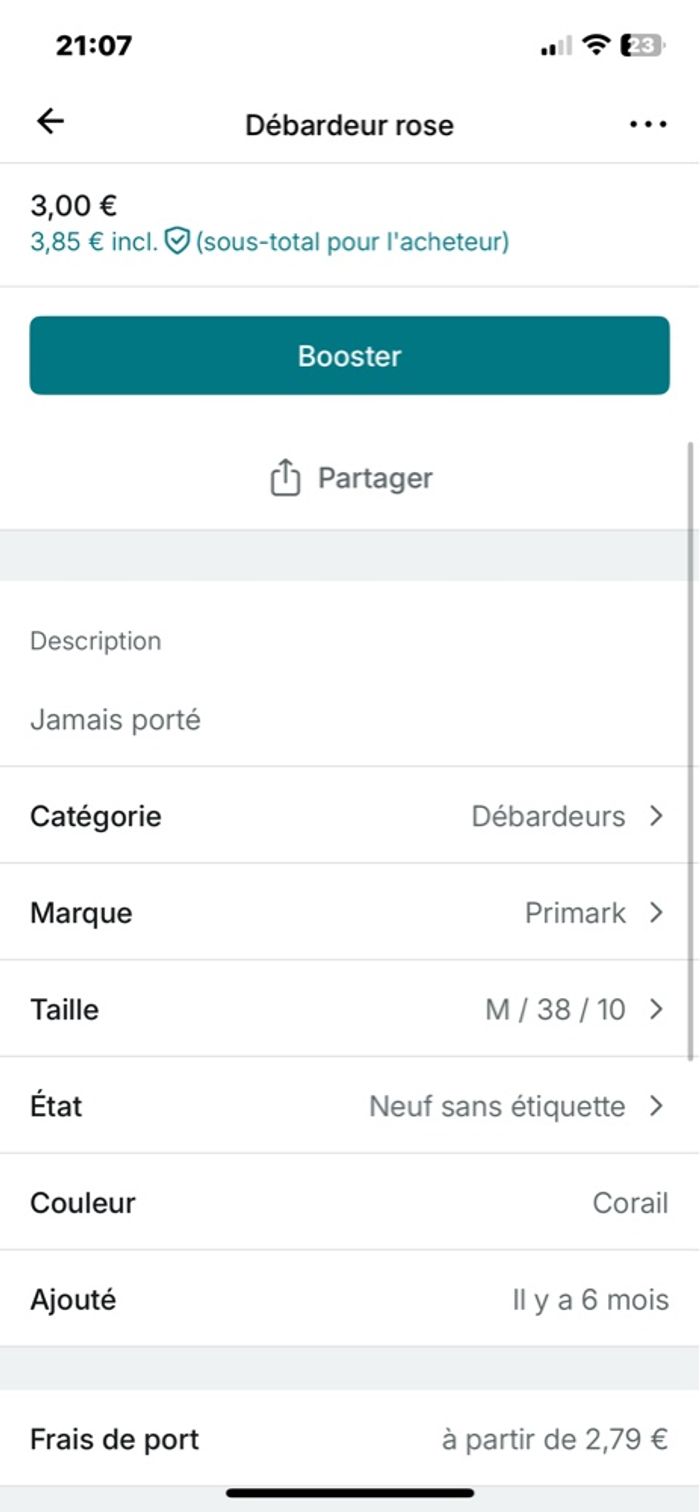Open the Débardeurs category value
This screenshot has width=700, height=1512.
[548, 816]
